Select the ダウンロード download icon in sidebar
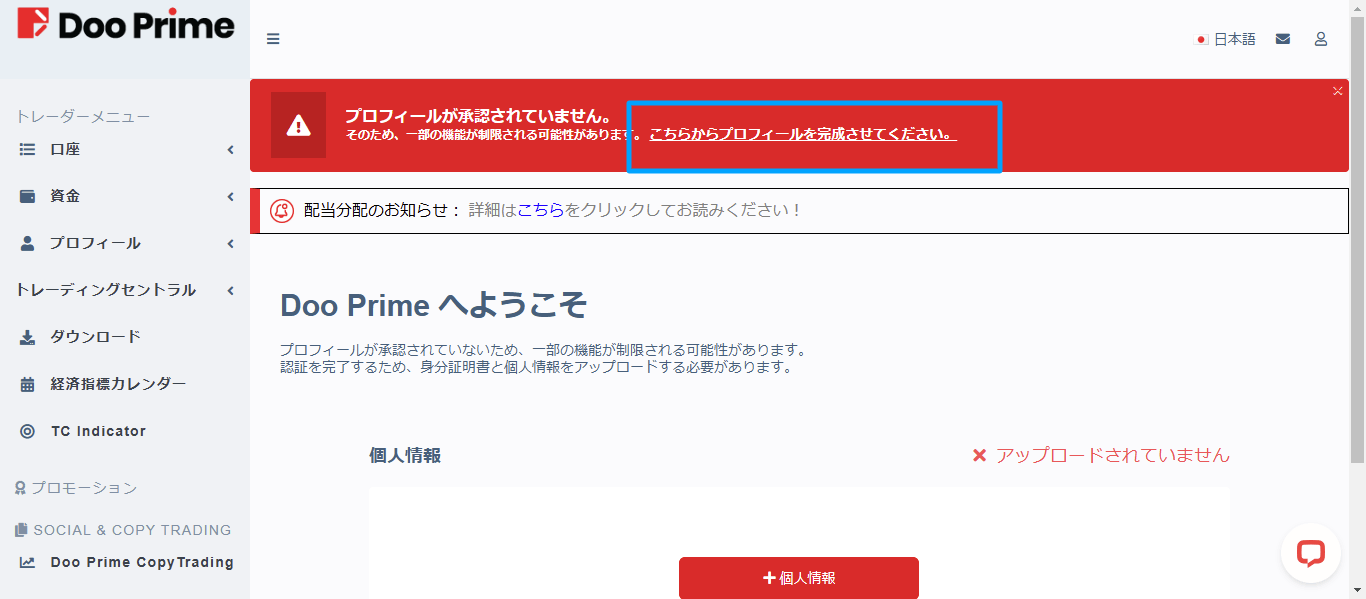The image size is (1366, 599). point(25,337)
